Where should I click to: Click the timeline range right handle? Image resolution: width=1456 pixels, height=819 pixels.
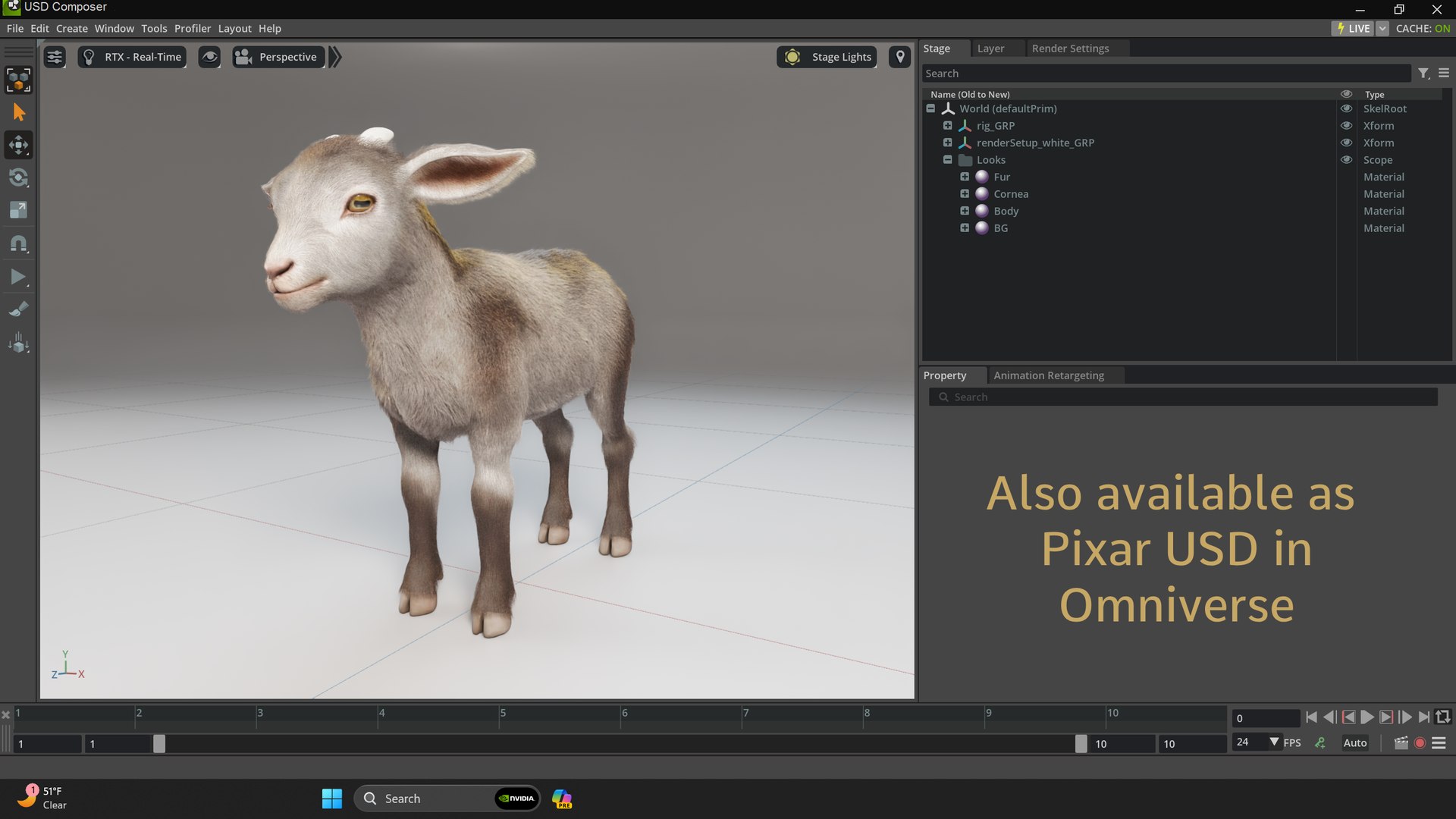click(1081, 744)
